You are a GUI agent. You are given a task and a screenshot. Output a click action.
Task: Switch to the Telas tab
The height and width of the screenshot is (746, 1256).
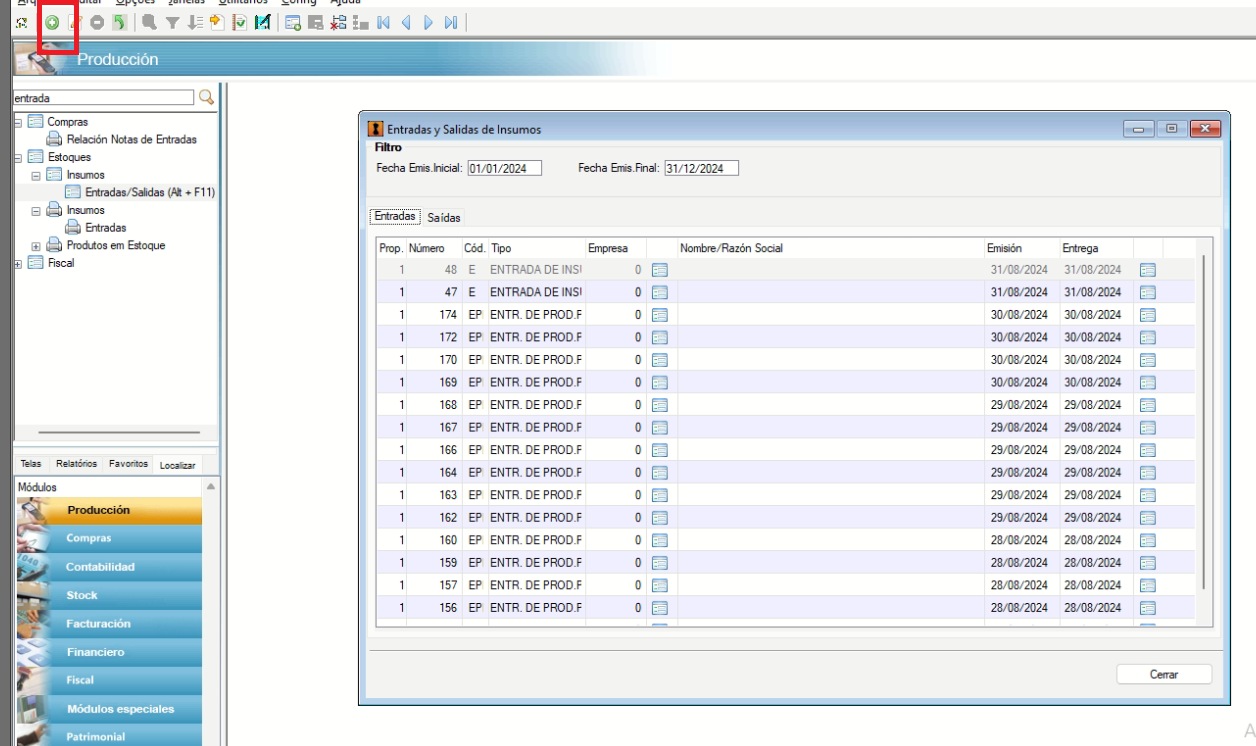click(x=31, y=464)
